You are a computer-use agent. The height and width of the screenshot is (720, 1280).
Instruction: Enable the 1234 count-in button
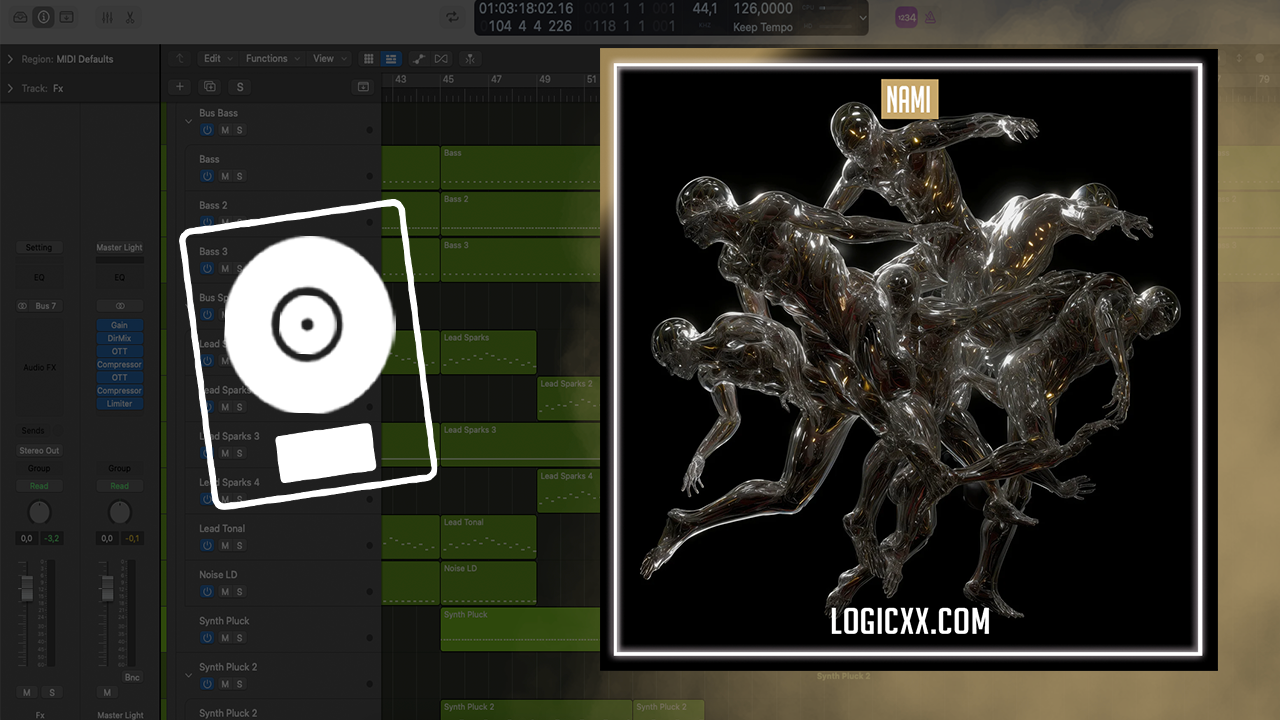(x=905, y=17)
